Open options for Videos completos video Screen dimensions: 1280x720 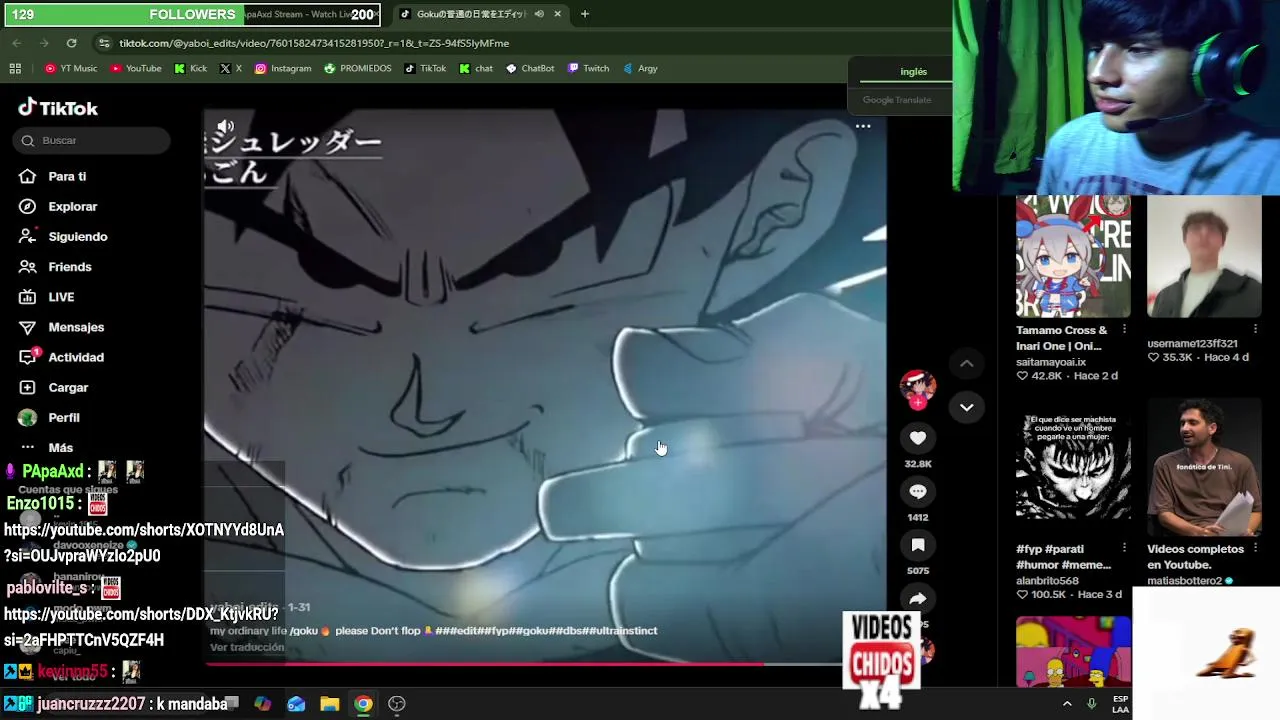click(1255, 549)
